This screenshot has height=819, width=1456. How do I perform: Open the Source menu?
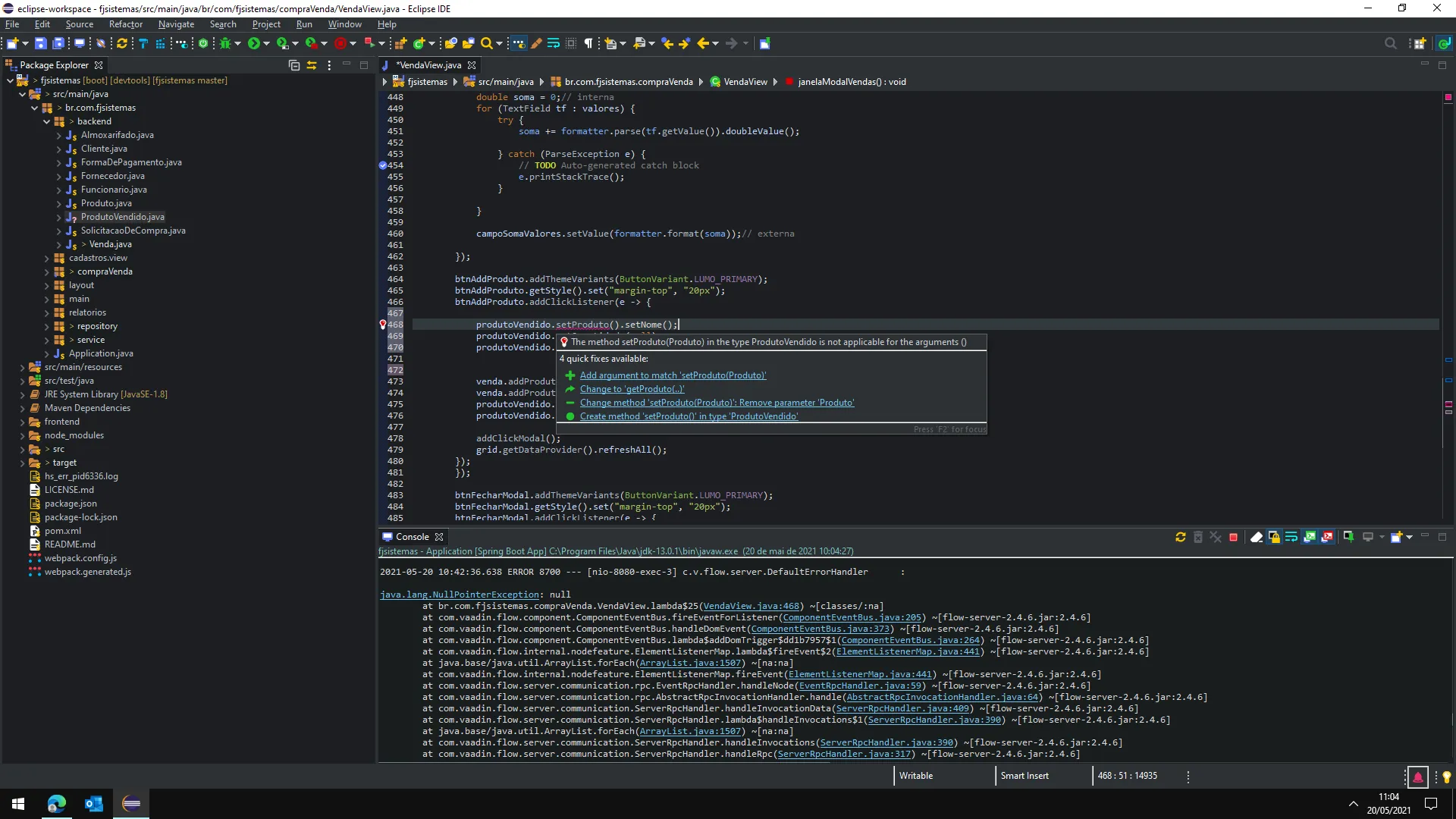click(79, 24)
